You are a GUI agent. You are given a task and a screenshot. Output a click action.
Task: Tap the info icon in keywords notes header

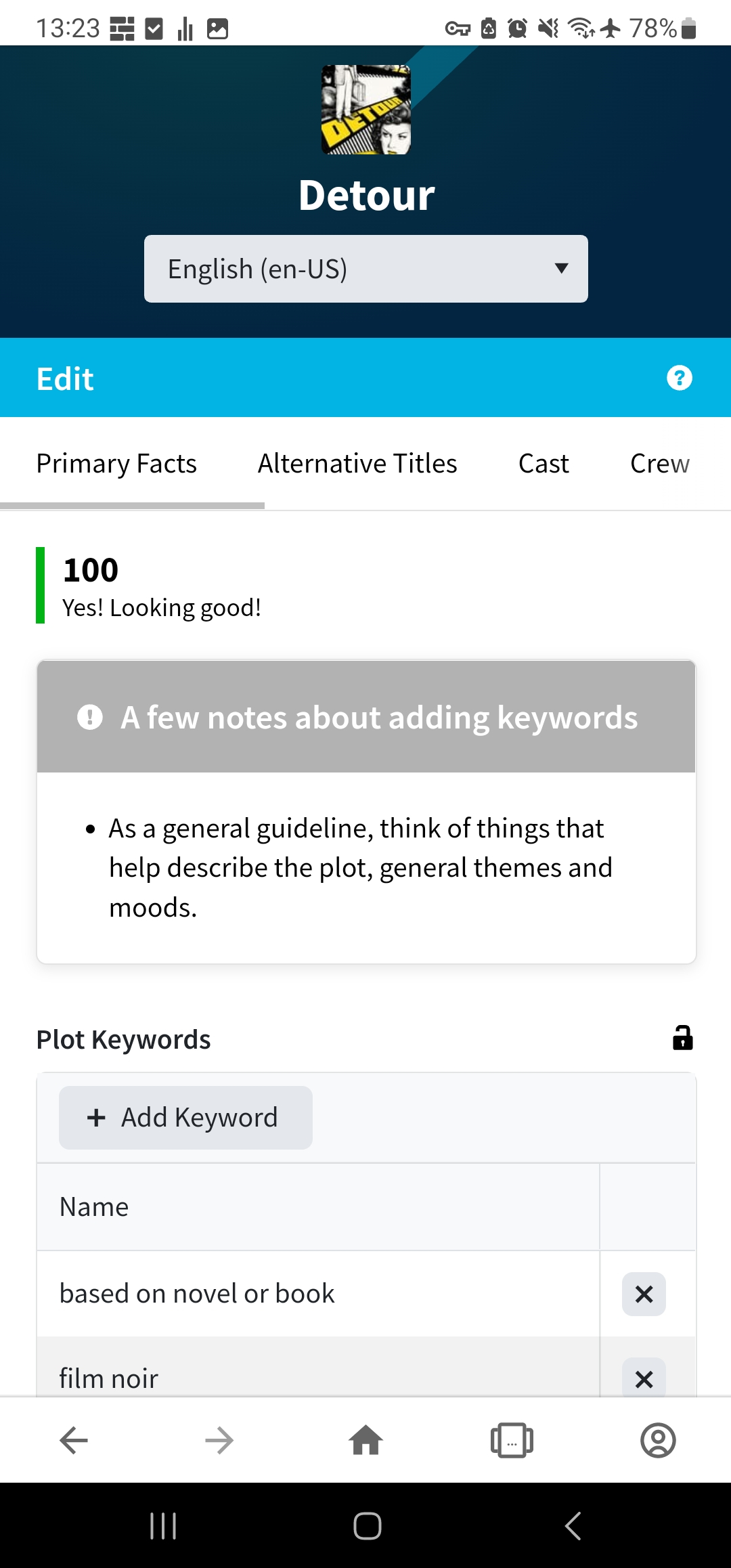pyautogui.click(x=90, y=717)
